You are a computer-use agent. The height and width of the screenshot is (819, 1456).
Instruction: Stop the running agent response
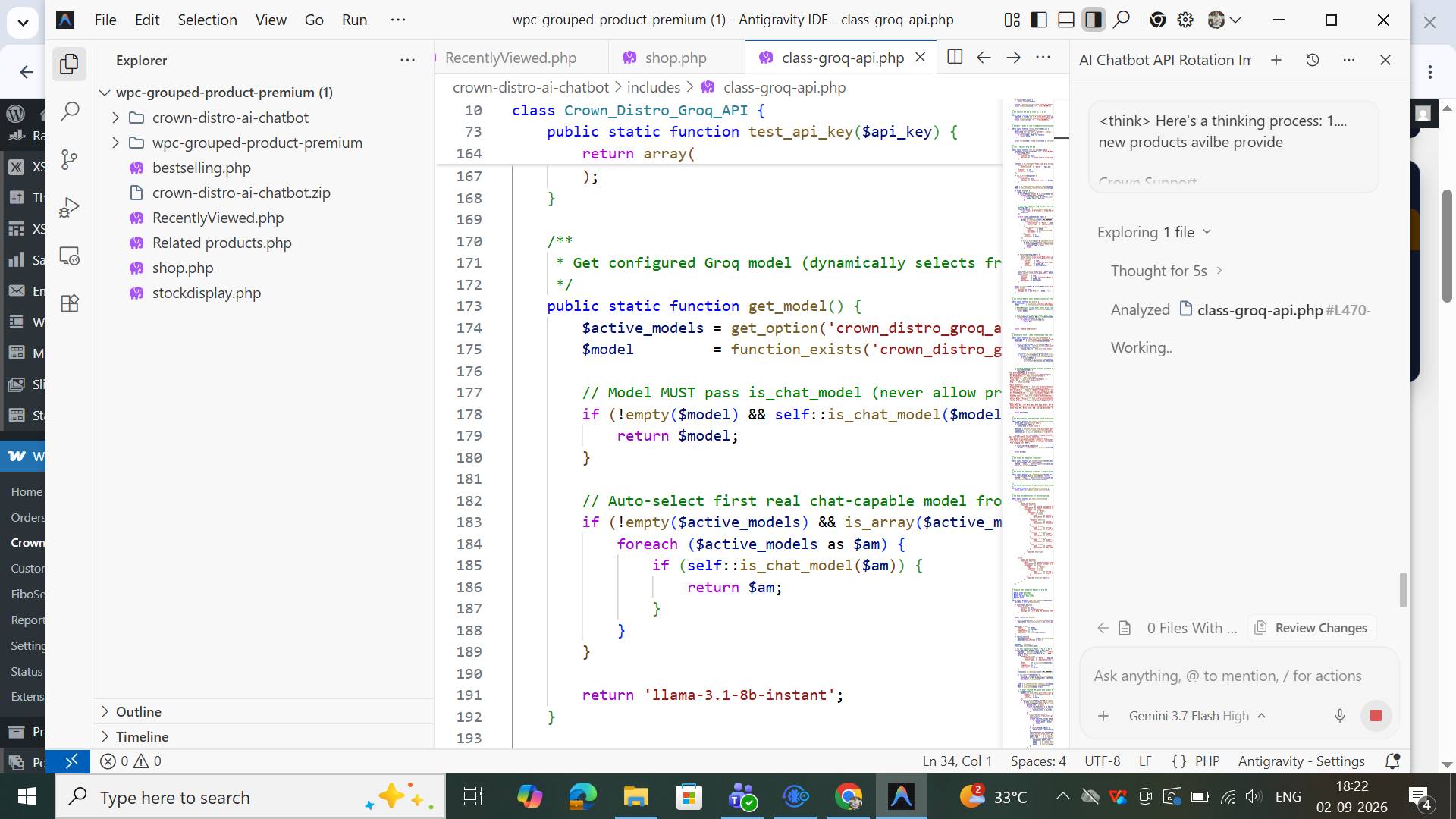point(1376,715)
